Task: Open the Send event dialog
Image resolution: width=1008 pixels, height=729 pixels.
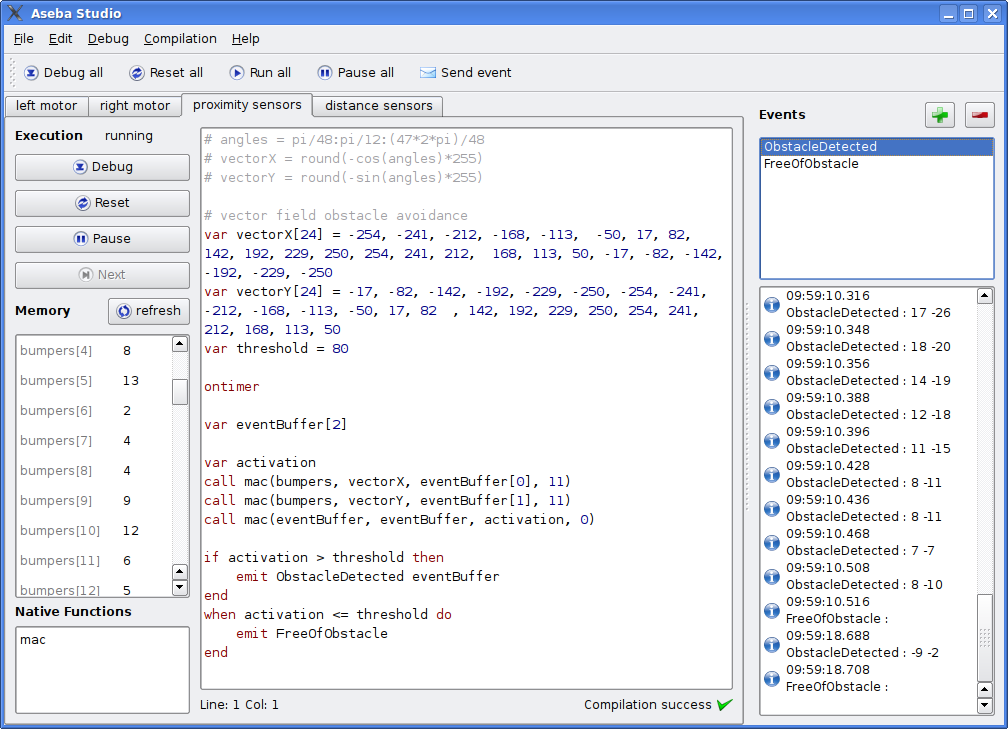Action: (465, 73)
